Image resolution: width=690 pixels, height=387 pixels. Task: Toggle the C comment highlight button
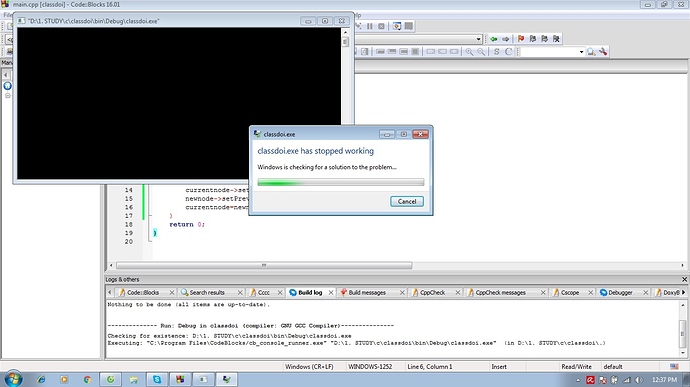tap(508, 52)
